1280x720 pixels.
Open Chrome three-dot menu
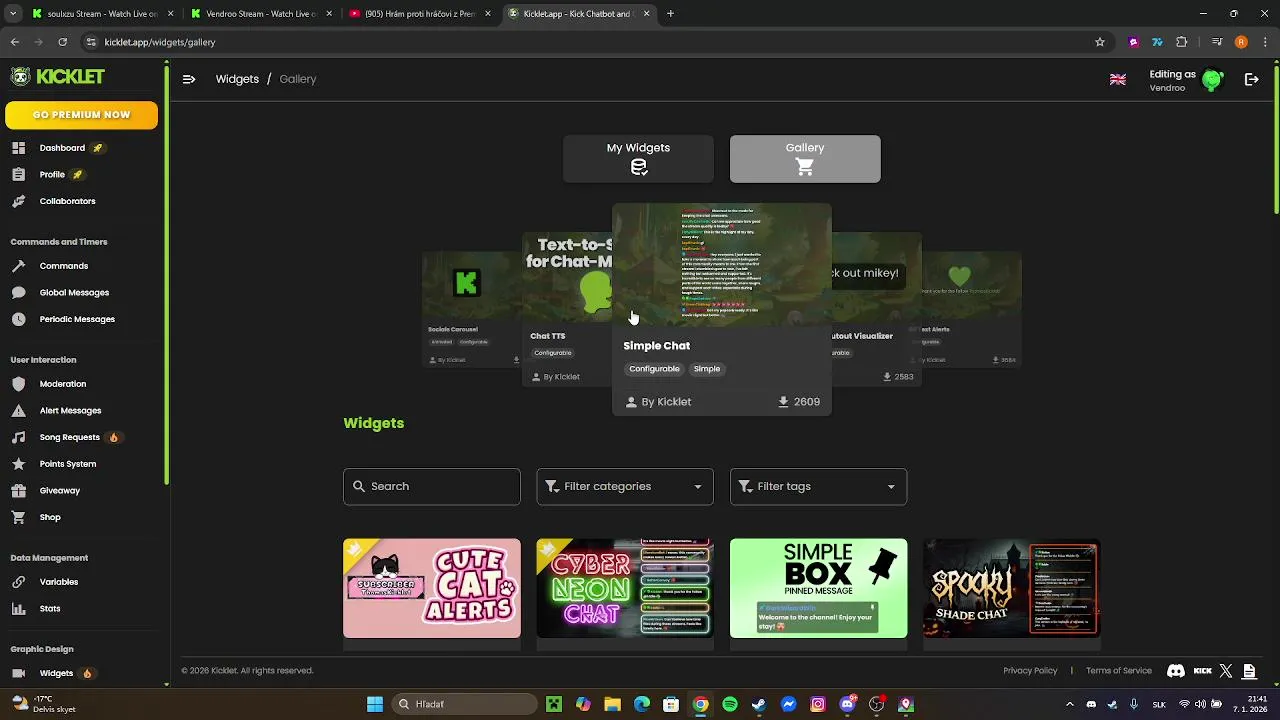(x=1264, y=42)
